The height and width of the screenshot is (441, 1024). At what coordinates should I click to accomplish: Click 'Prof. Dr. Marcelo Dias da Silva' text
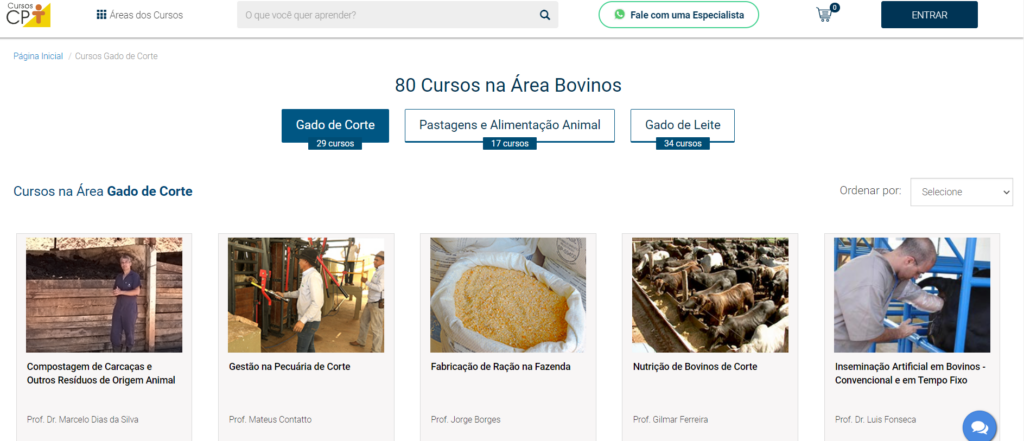[x=82, y=419]
